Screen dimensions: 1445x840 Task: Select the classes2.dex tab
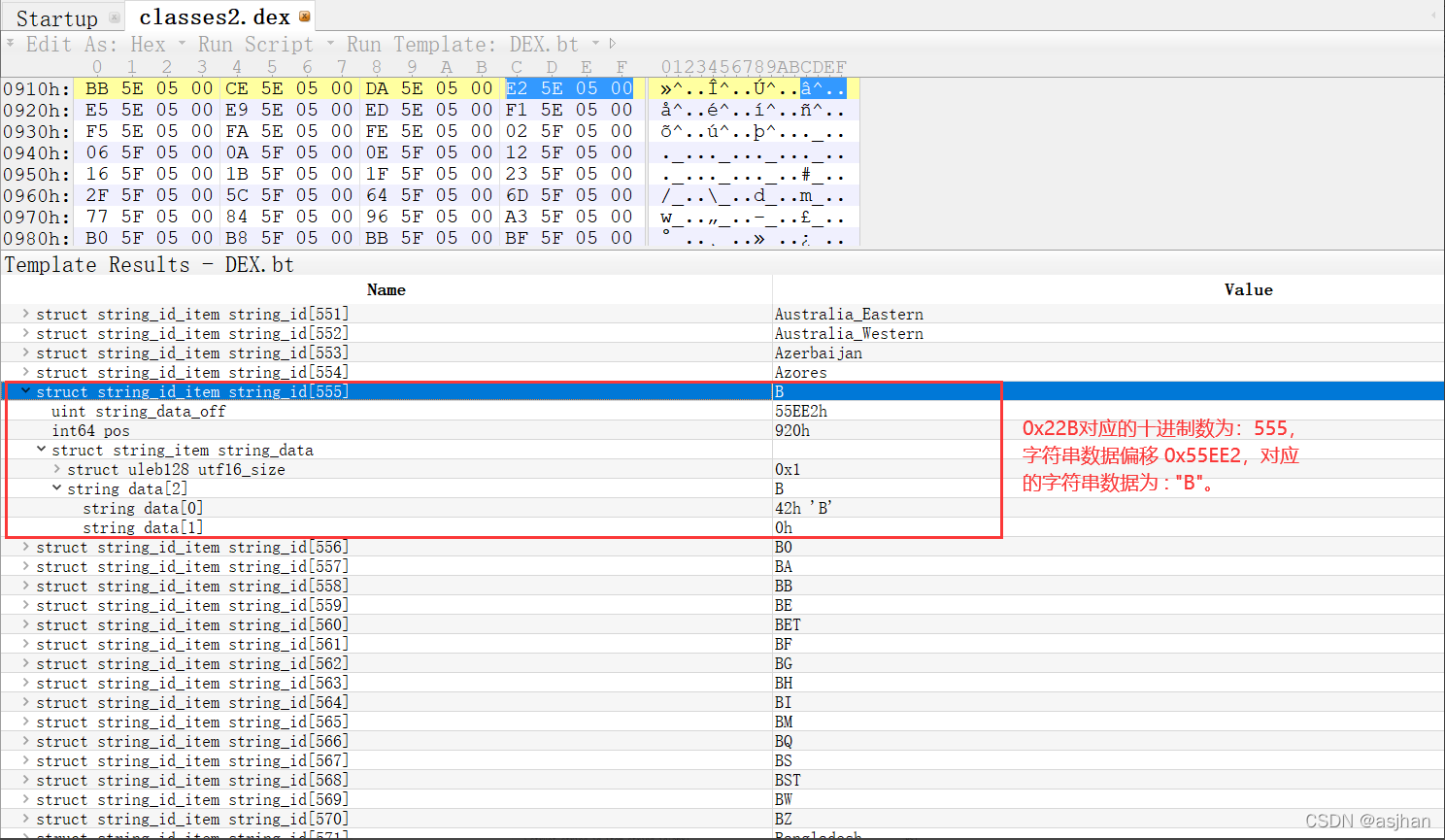[215, 17]
